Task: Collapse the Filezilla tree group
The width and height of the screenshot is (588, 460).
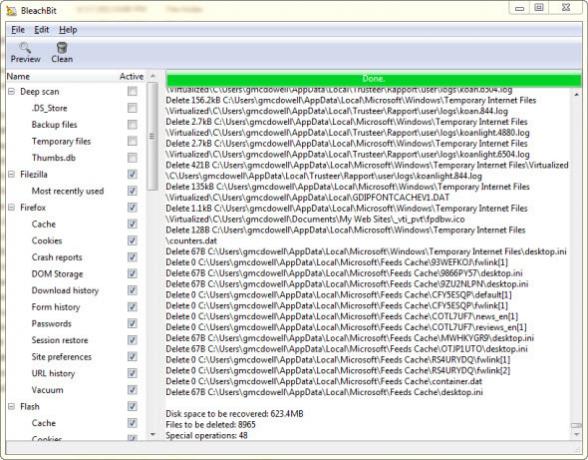Action: (x=12, y=174)
